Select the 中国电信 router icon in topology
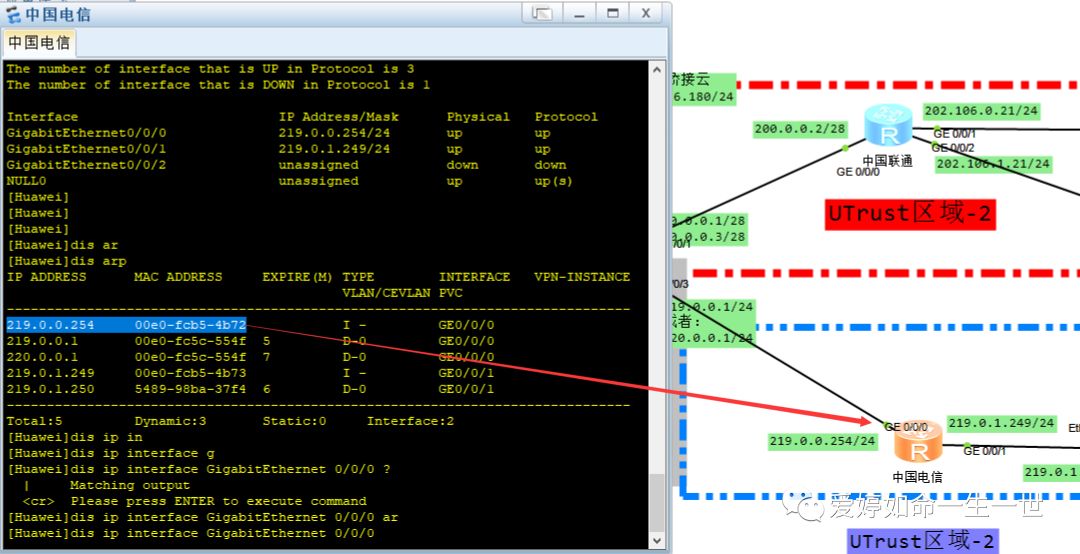The height and width of the screenshot is (554, 1080). tap(918, 441)
